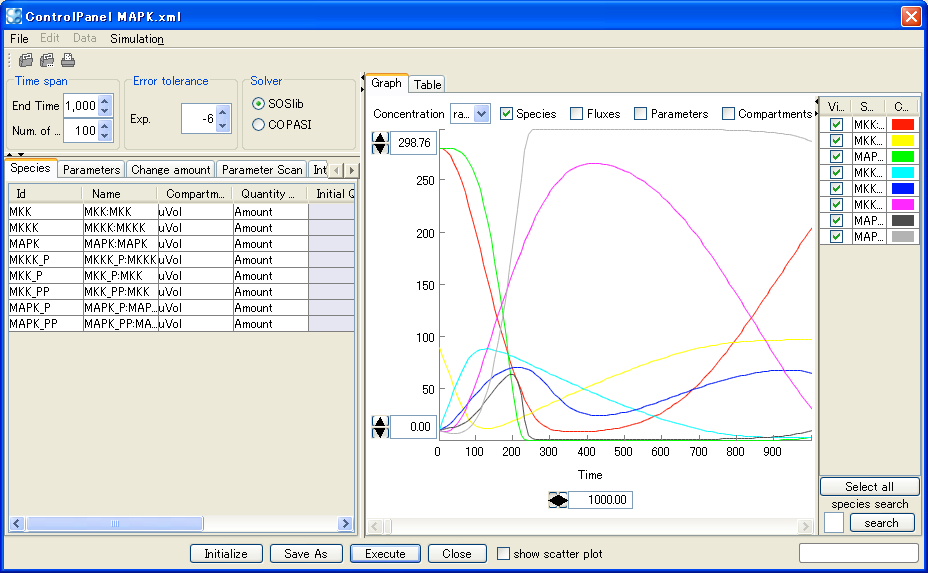Click the Save As button
Image resolution: width=928 pixels, height=573 pixels.
(305, 554)
